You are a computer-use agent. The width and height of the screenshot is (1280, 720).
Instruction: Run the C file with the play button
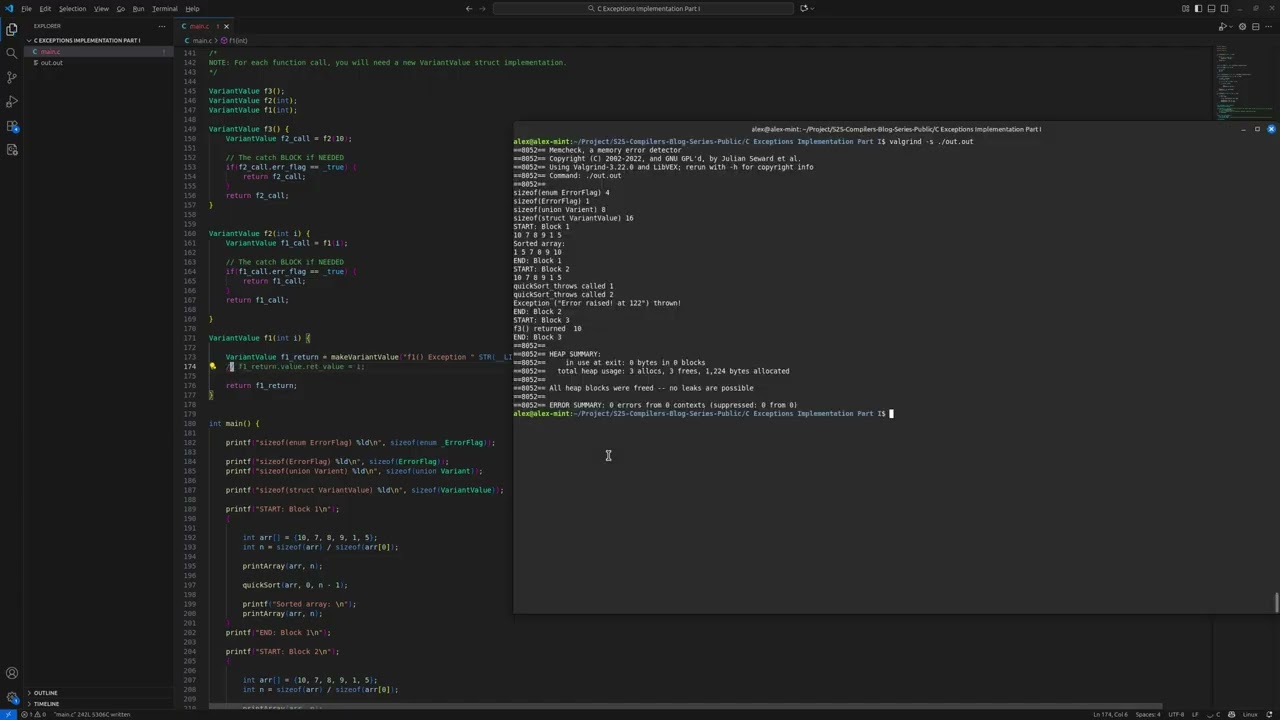point(1221,27)
